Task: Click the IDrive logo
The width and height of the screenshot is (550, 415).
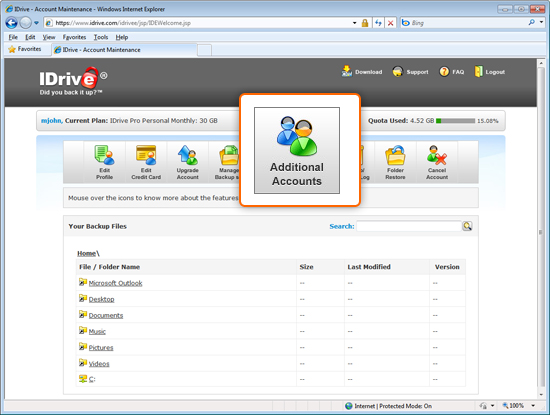Action: pyautogui.click(x=73, y=81)
